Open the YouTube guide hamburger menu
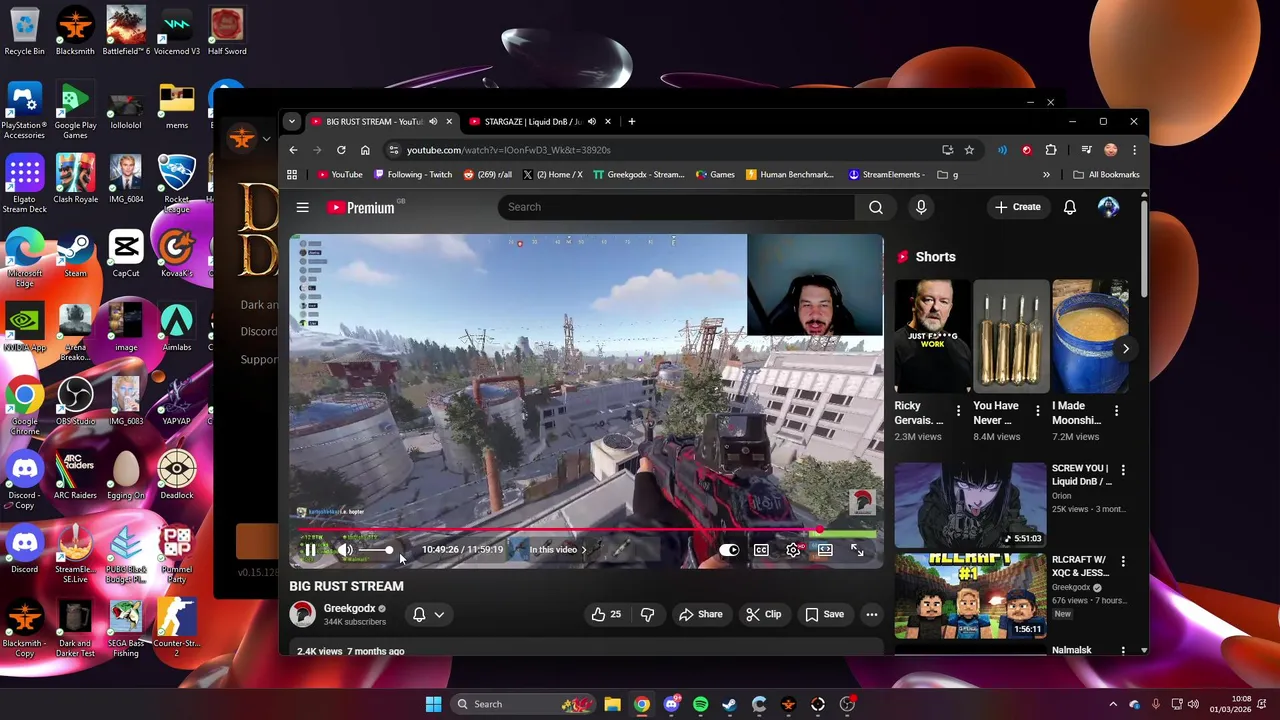This screenshot has height=720, width=1280. click(x=302, y=207)
